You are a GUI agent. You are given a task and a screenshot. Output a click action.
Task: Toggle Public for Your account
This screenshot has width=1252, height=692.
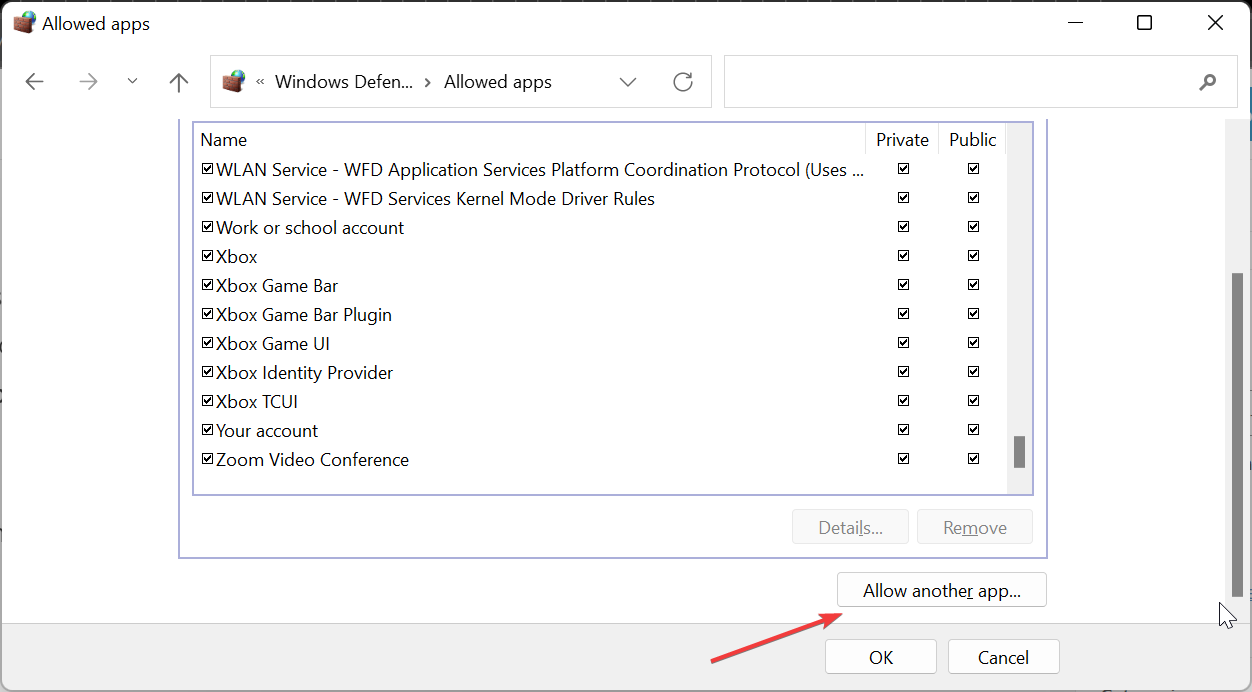(x=973, y=430)
